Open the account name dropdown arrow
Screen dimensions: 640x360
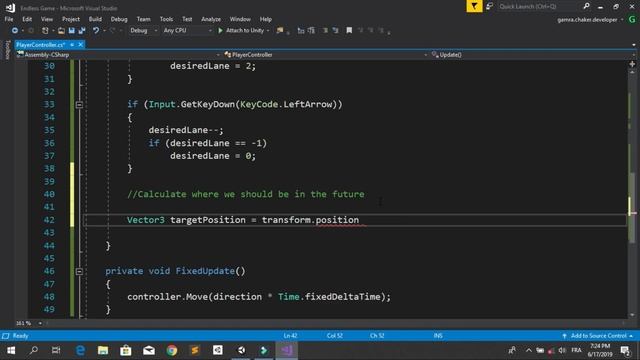point(622,20)
